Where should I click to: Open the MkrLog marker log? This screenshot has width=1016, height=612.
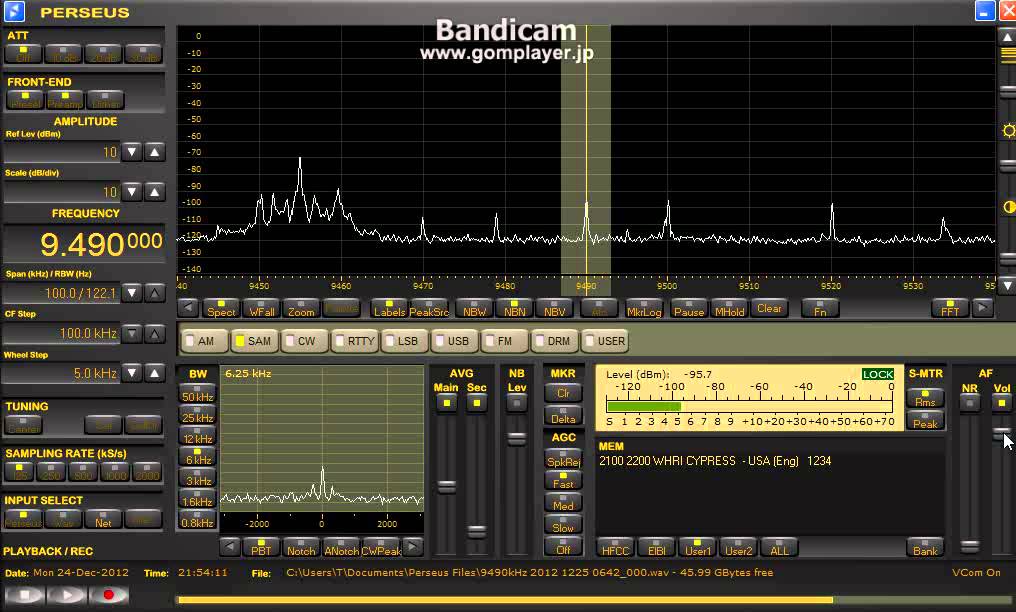(644, 308)
